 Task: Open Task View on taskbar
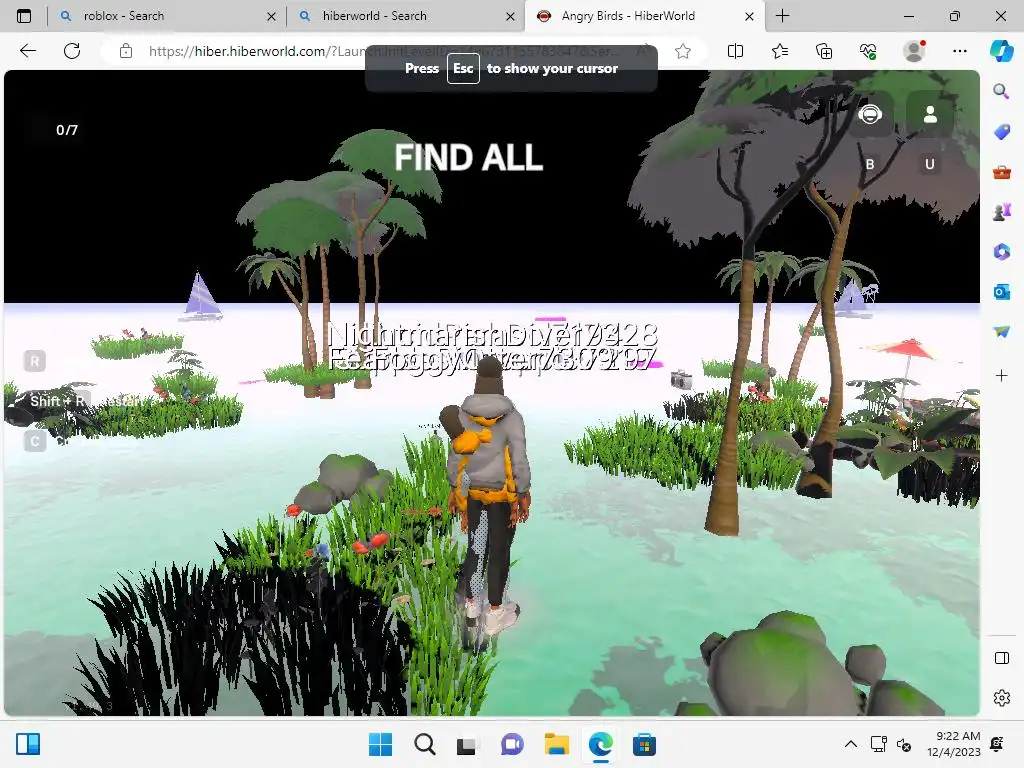coord(467,744)
